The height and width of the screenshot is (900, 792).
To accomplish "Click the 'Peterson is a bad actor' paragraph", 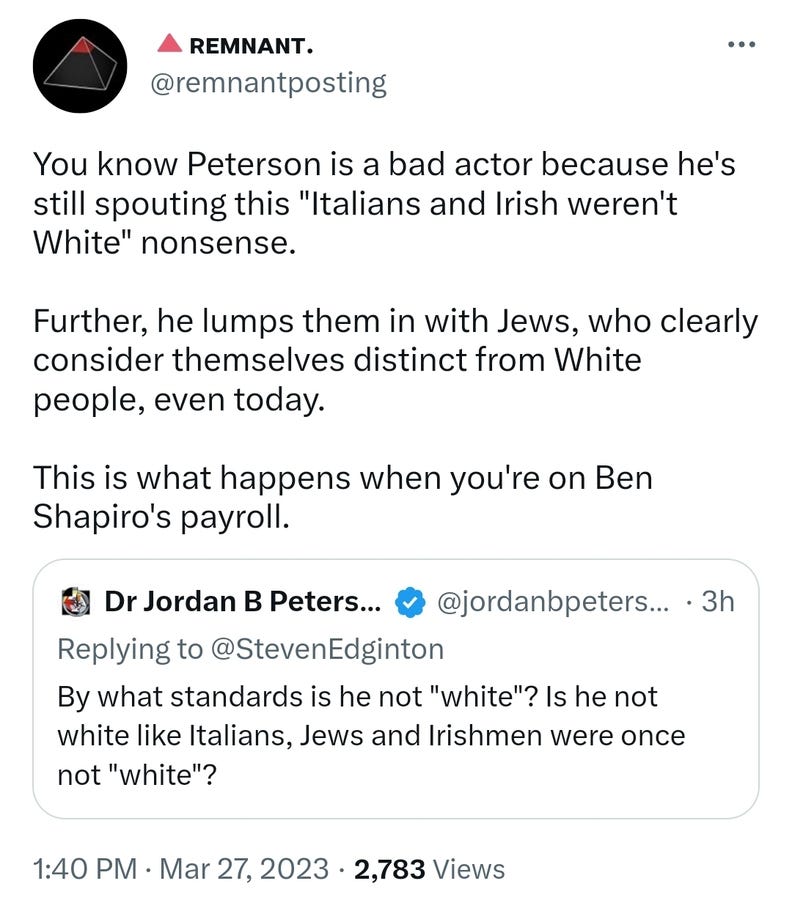I will (x=384, y=203).
